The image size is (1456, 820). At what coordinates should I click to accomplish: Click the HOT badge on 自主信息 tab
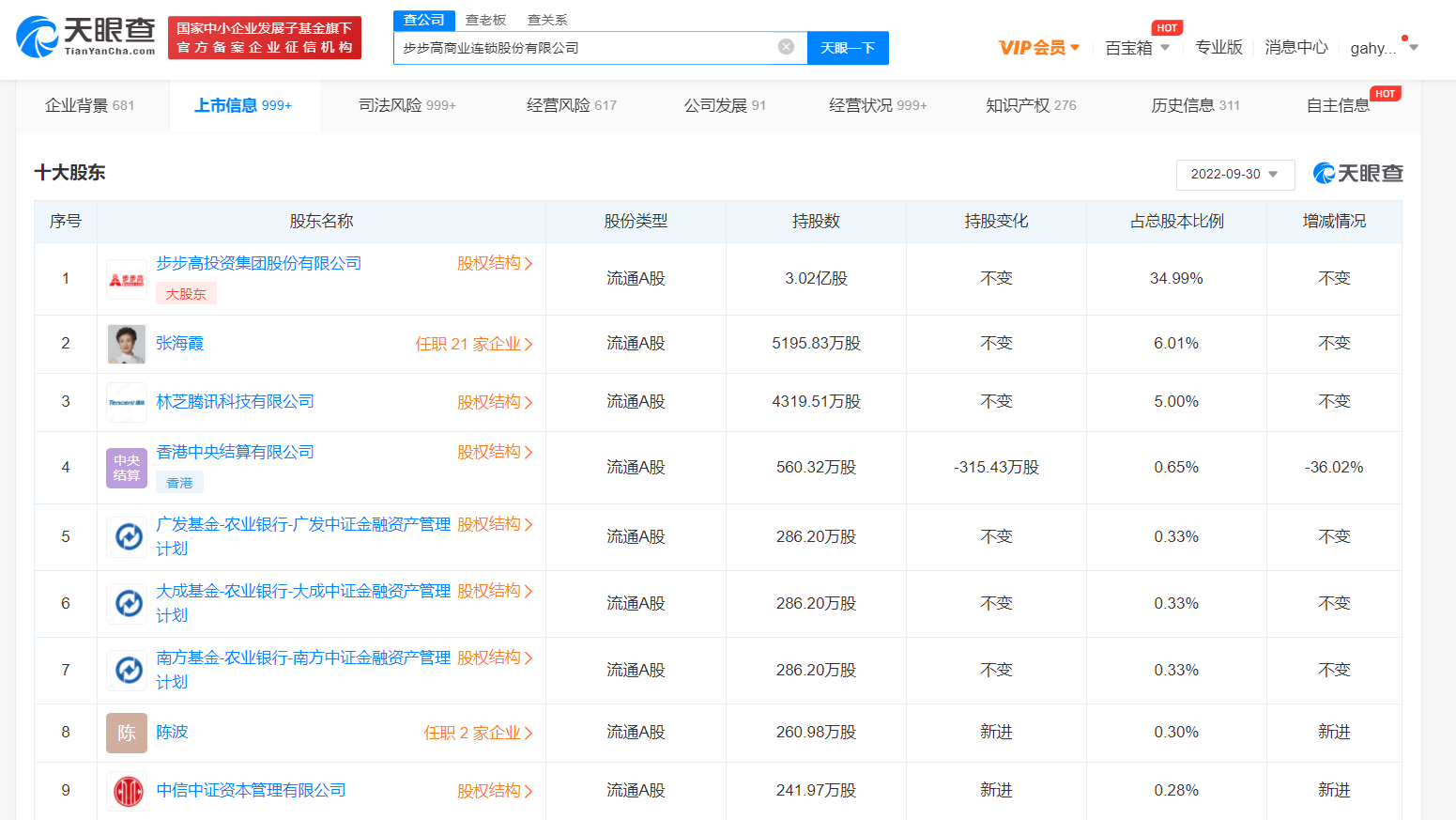pyautogui.click(x=1385, y=94)
